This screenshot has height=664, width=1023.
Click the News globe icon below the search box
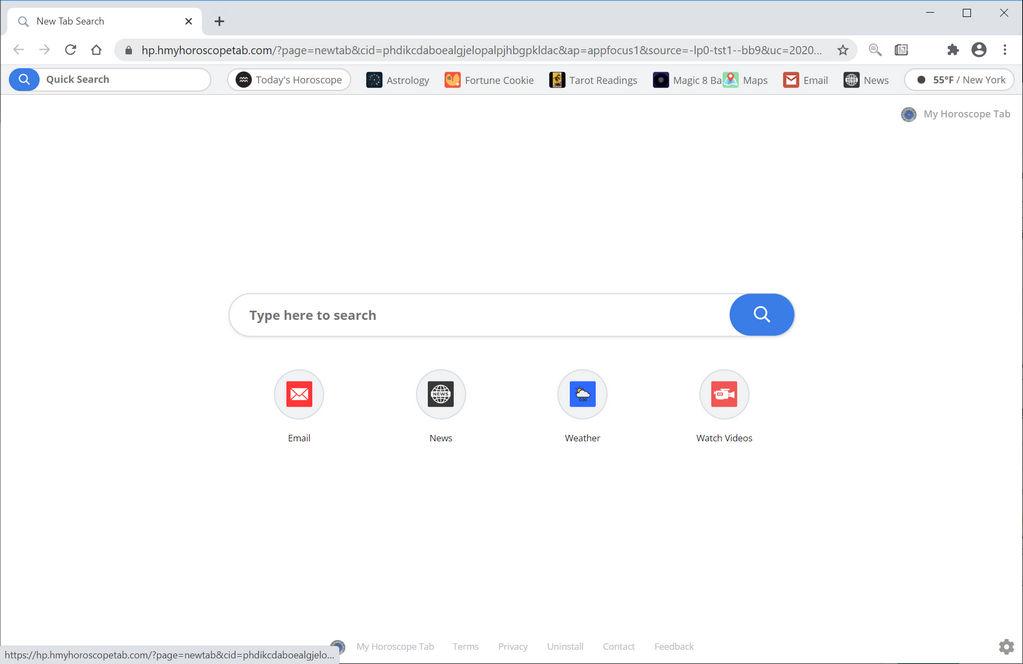tap(440, 394)
